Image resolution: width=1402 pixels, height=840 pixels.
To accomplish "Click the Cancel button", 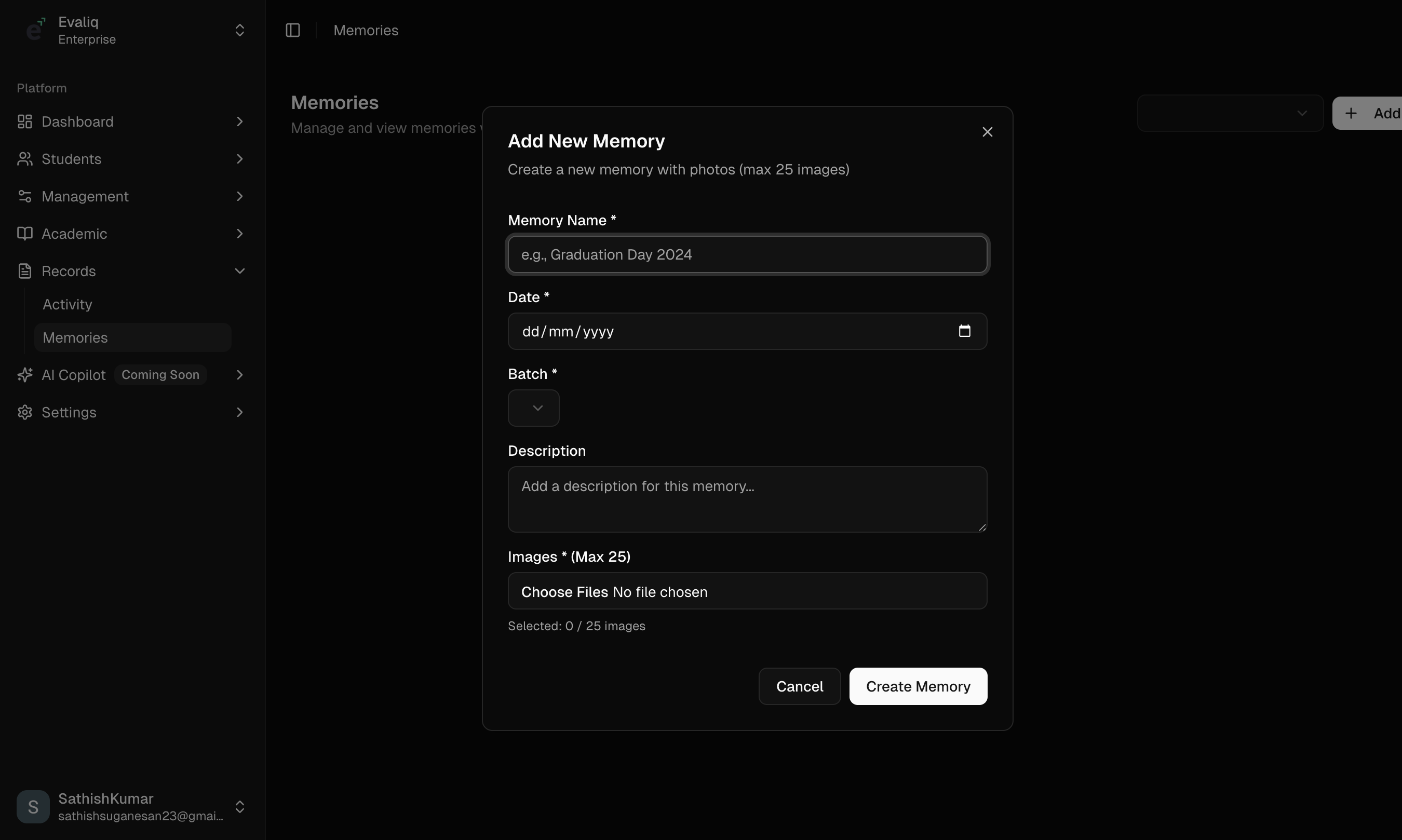I will (x=799, y=687).
